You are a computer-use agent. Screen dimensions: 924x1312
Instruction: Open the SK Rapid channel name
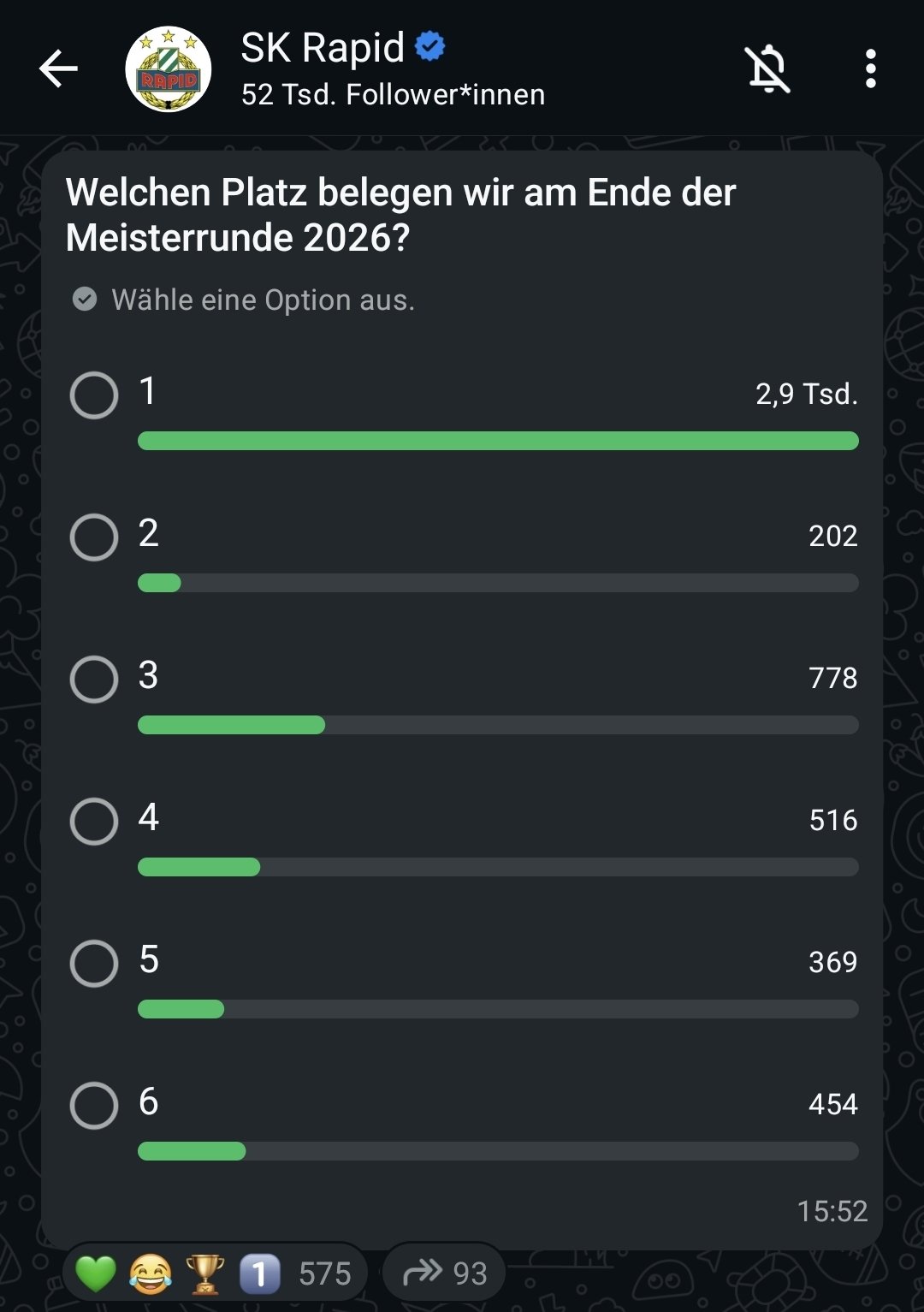[x=323, y=48]
